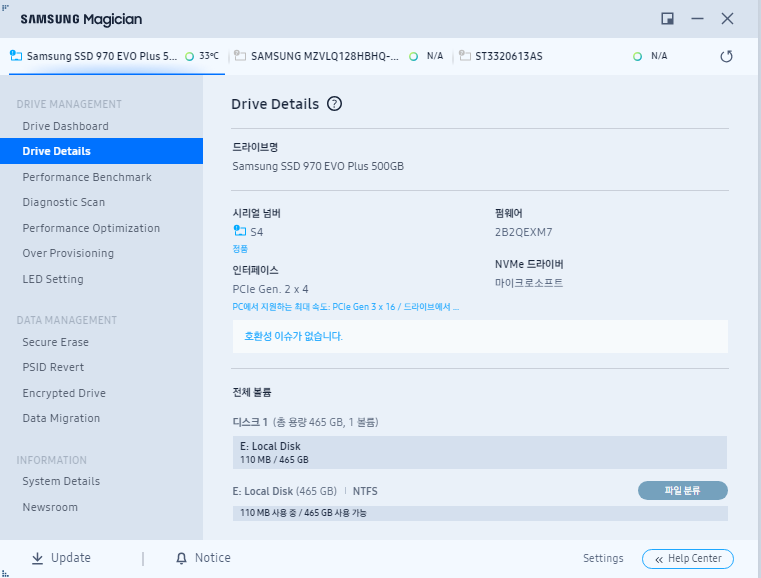This screenshot has width=761, height=578.
Task: Select the drive icon on ST3320613AS tab
Action: tap(464, 56)
